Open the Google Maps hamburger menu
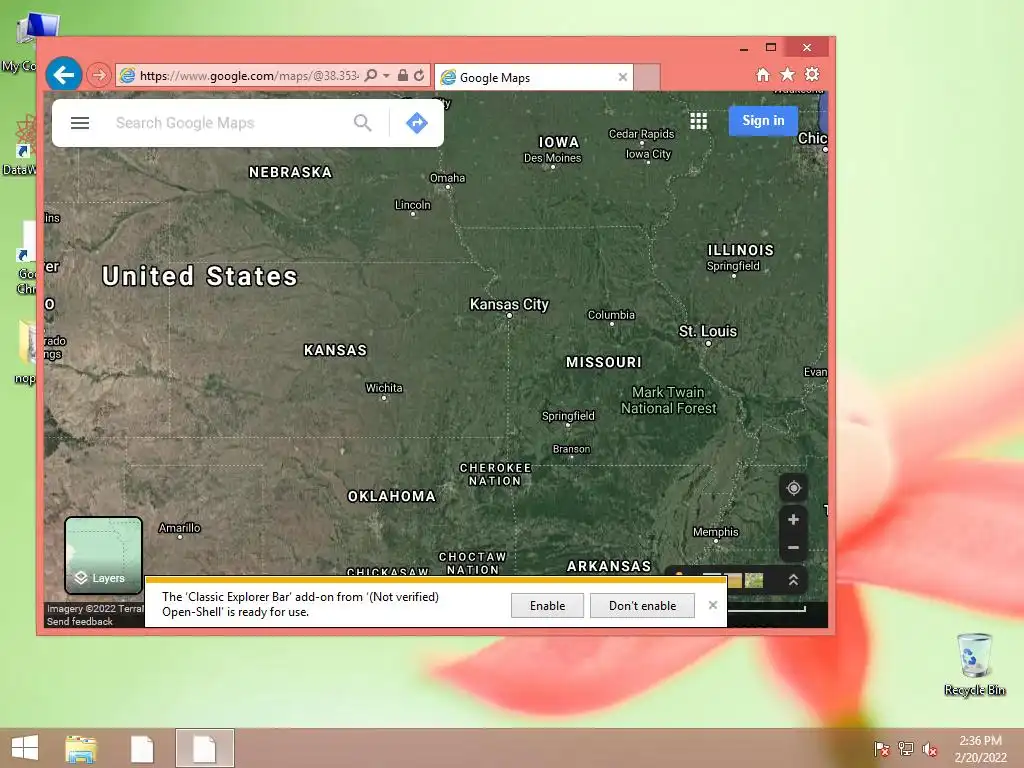This screenshot has width=1024, height=768. pyautogui.click(x=80, y=123)
